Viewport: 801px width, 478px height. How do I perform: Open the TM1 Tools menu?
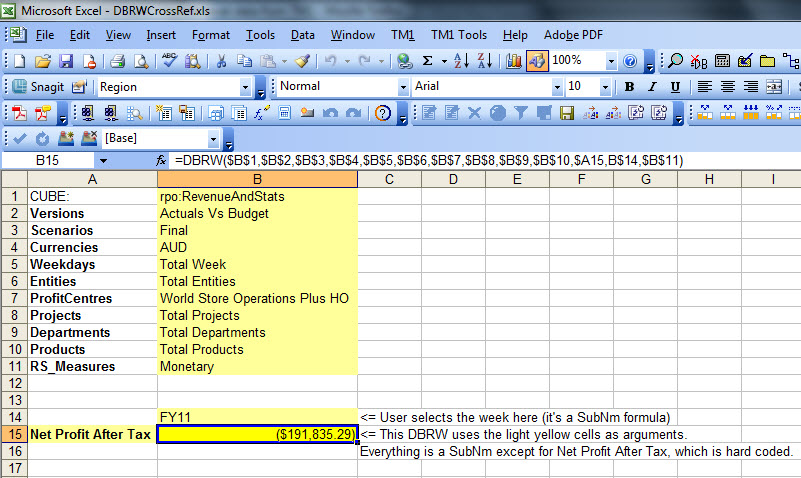[x=459, y=35]
